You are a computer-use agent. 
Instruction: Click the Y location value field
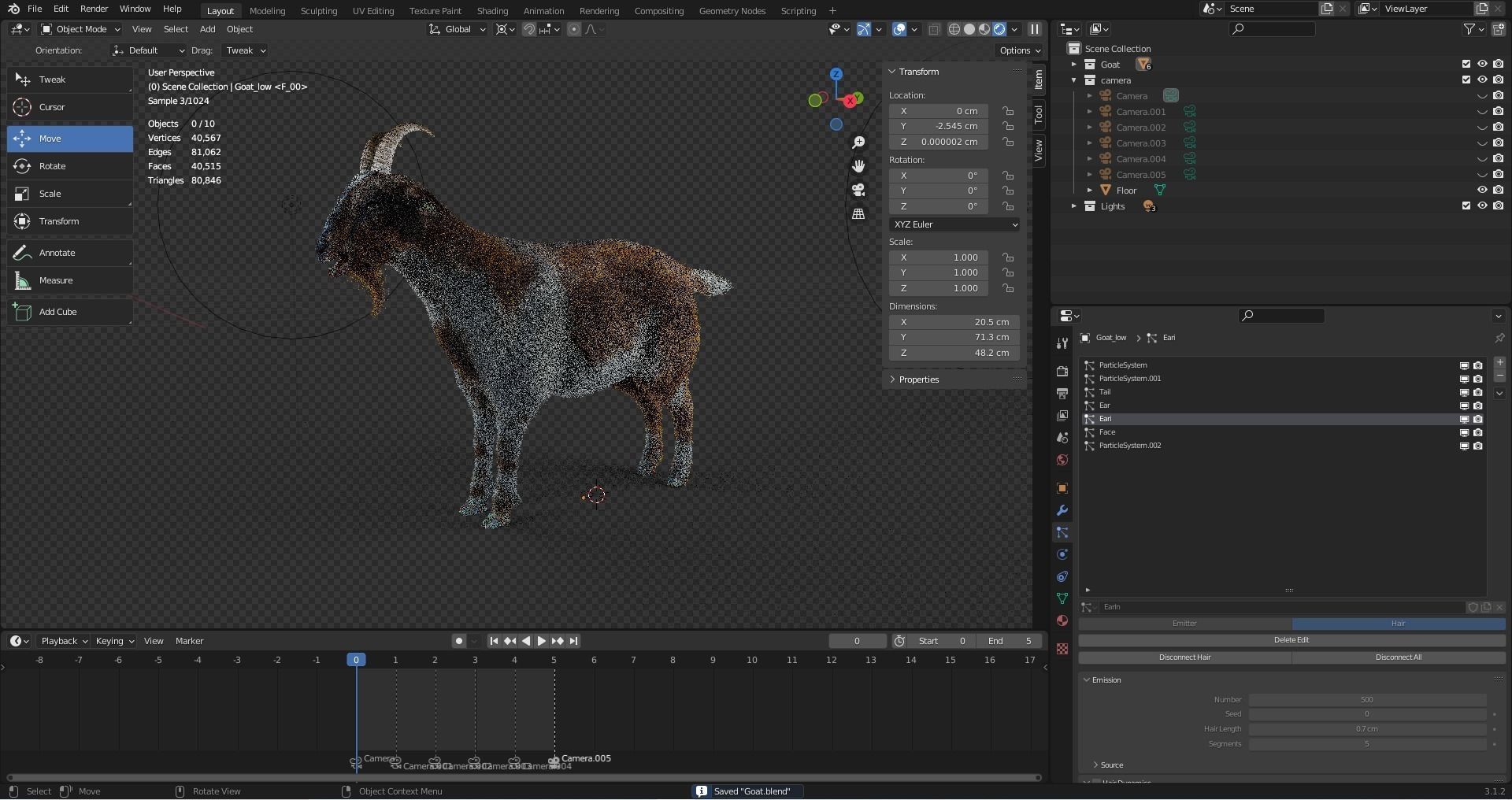pyautogui.click(x=939, y=126)
